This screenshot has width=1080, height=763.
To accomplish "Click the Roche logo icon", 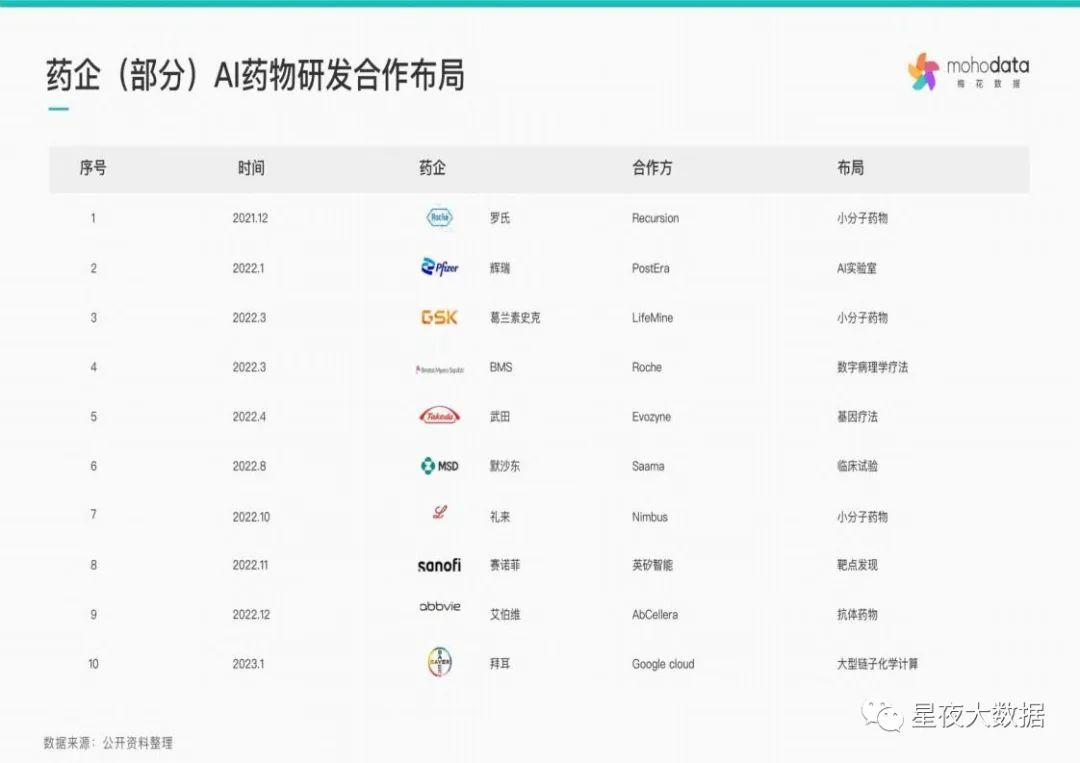I will tap(439, 218).
